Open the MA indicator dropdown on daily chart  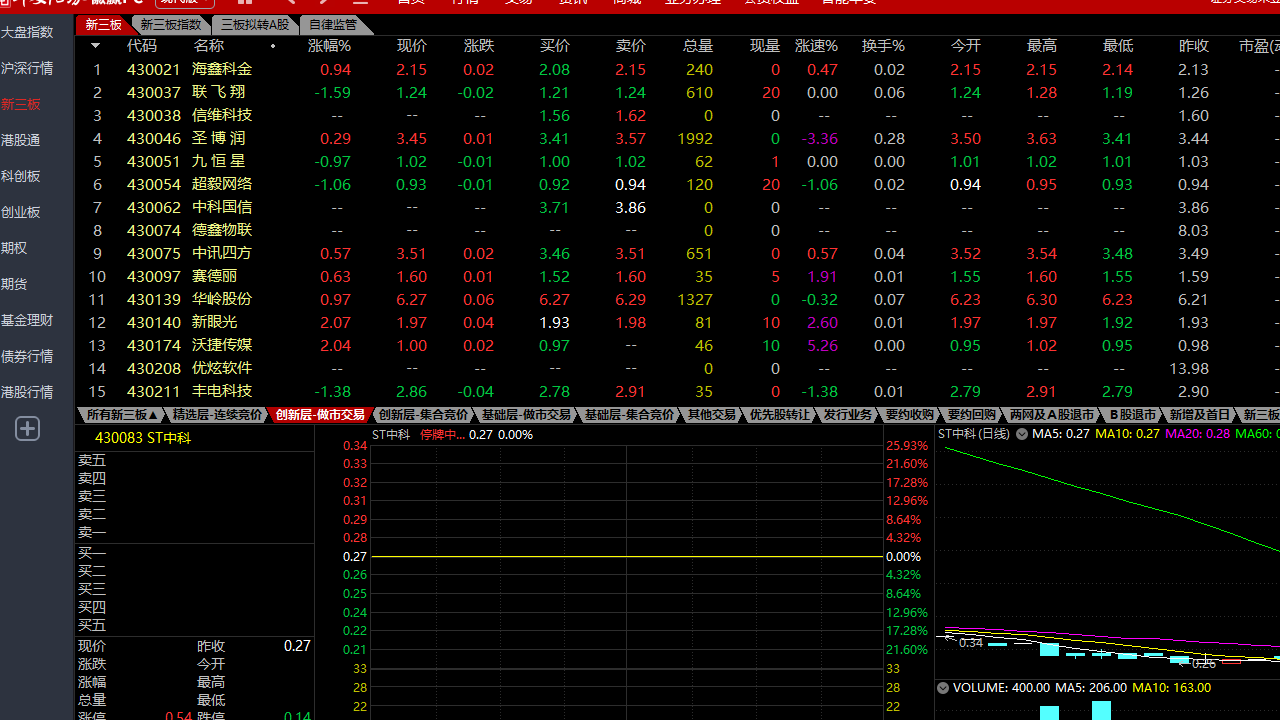[x=1022, y=434]
